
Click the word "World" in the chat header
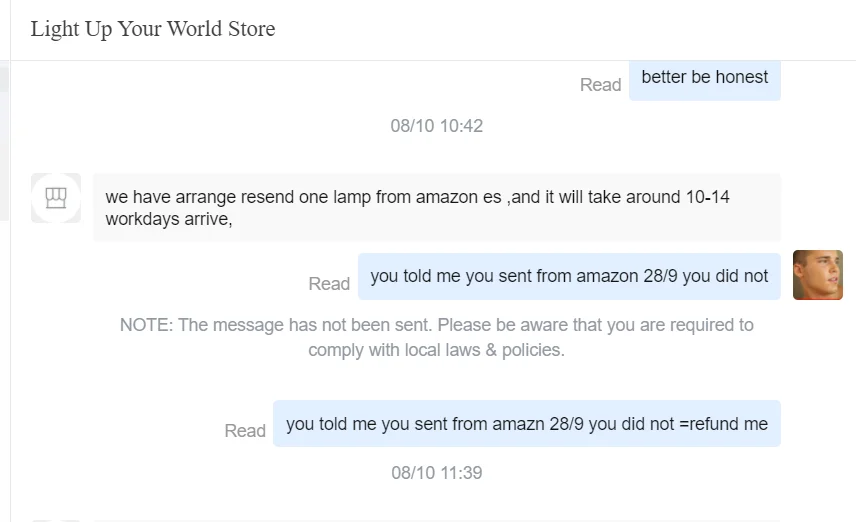click(x=201, y=29)
